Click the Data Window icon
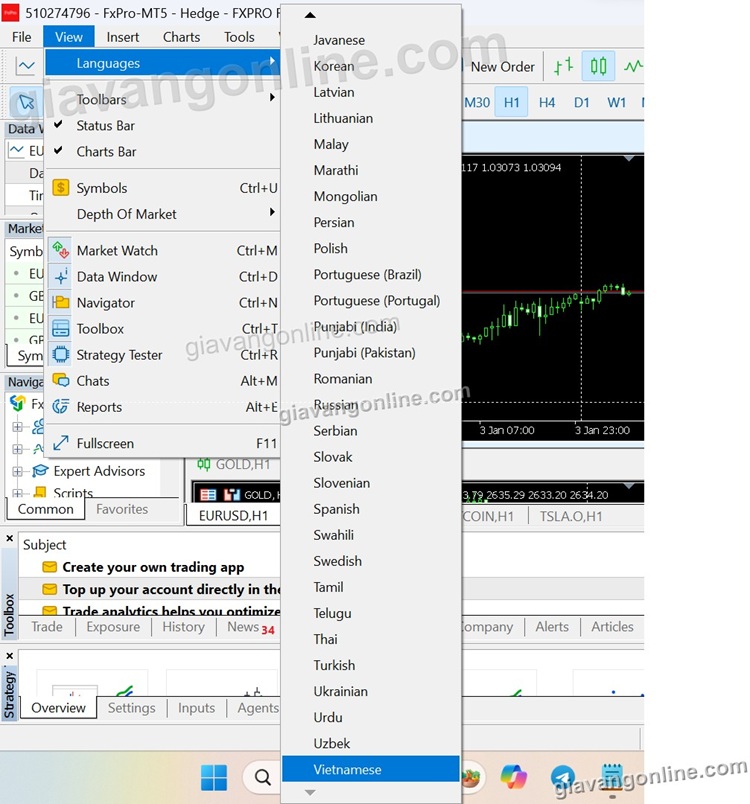This screenshot has height=804, width=750. [60, 277]
